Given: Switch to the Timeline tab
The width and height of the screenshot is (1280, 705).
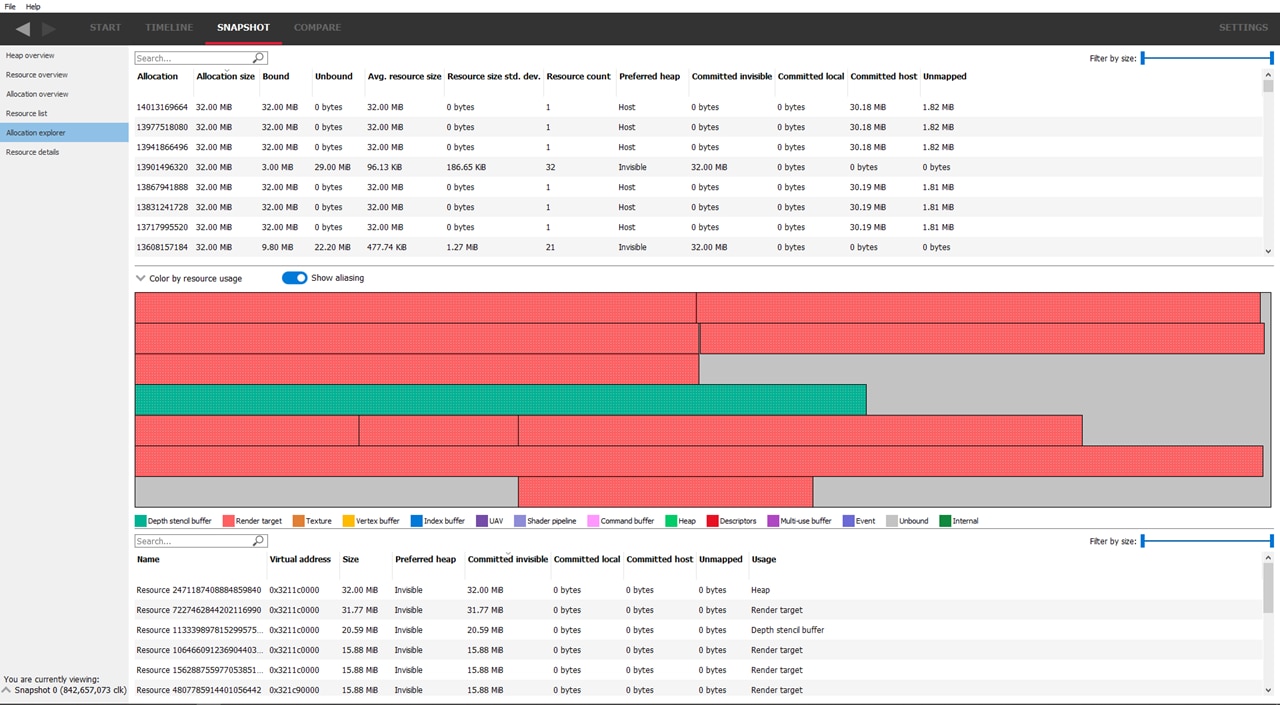Looking at the screenshot, I should [169, 28].
